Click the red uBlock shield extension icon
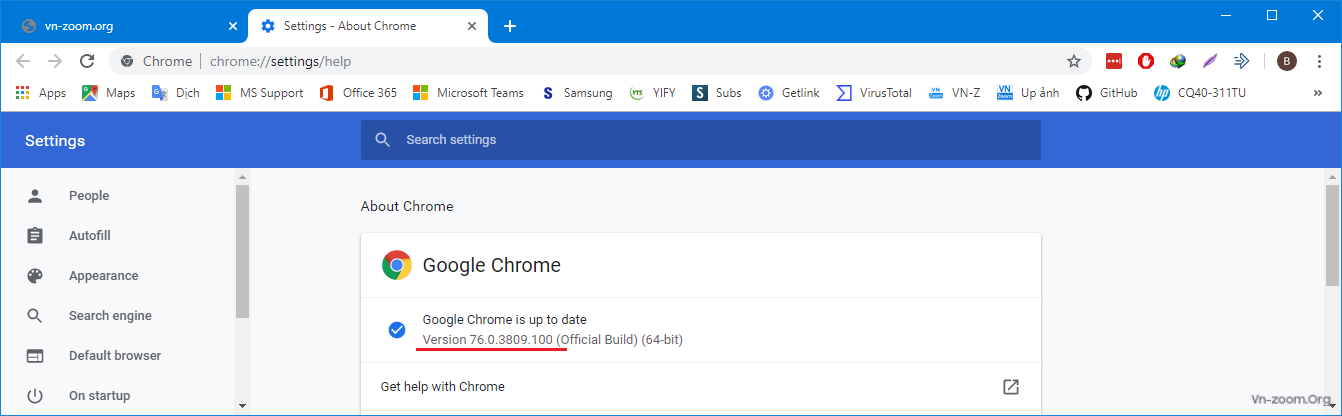The image size is (1342, 416). [x=1146, y=61]
